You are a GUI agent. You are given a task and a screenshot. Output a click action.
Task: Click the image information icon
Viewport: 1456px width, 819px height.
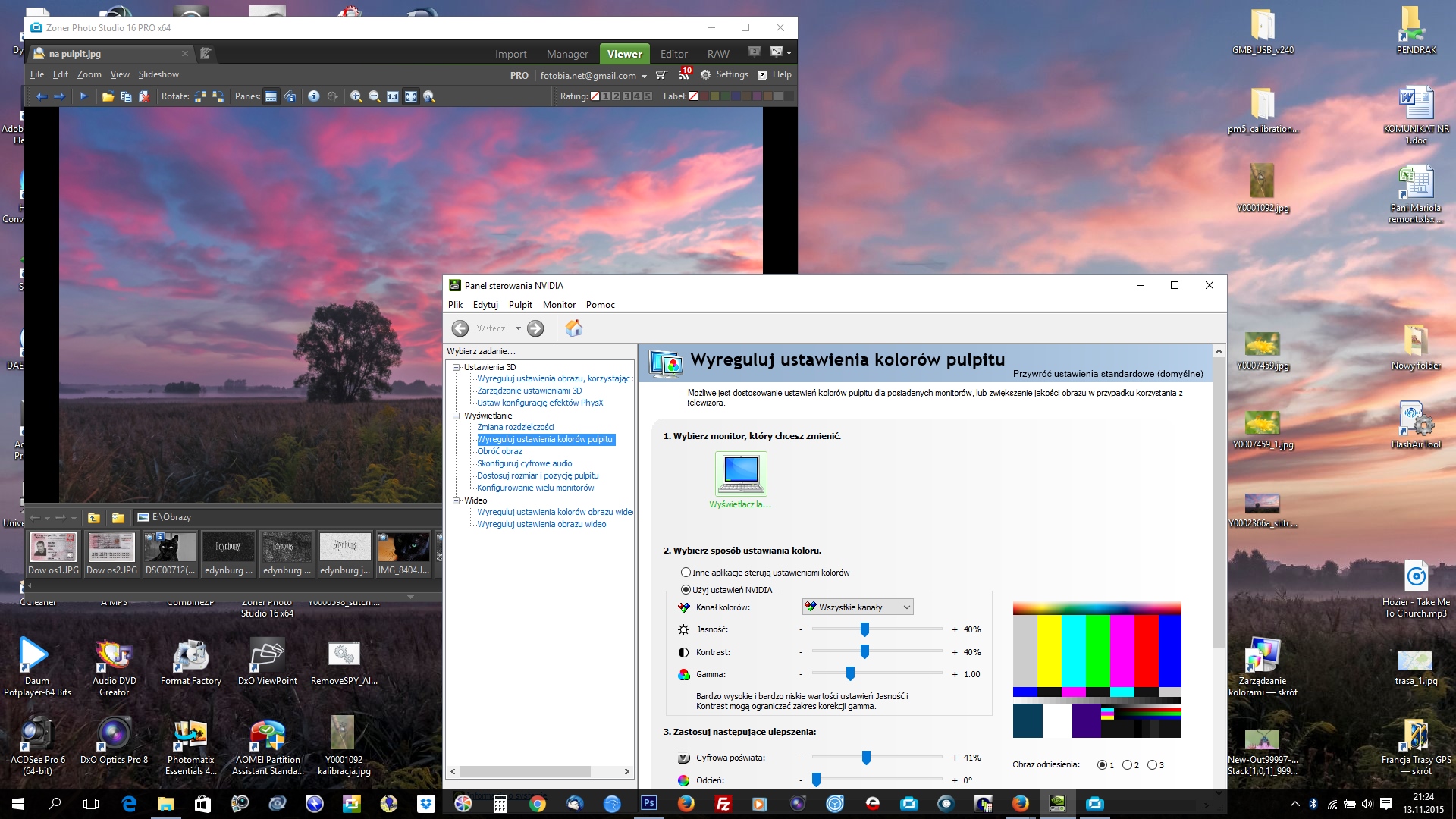pos(313,96)
